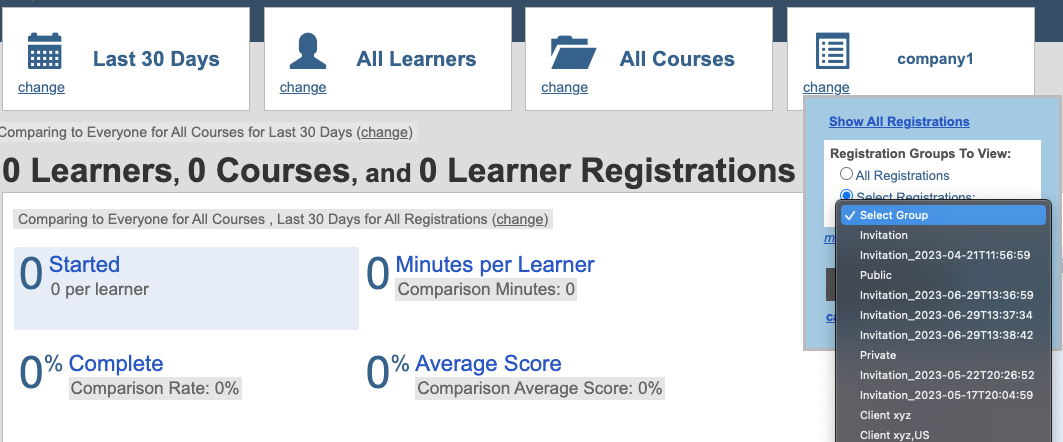Choose Public in the group dropdown

coord(876,275)
